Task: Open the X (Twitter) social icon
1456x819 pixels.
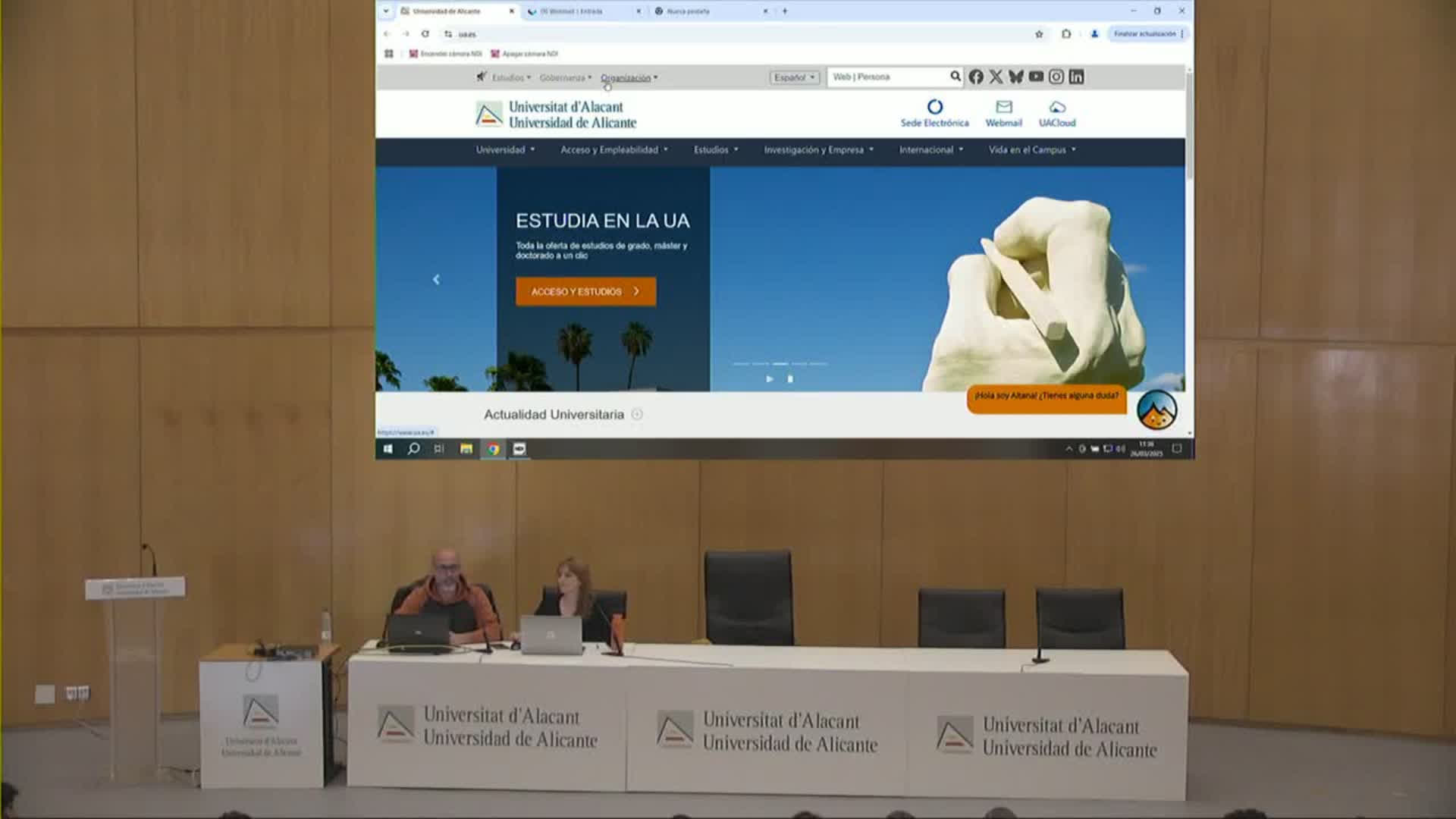Action: coord(996,77)
